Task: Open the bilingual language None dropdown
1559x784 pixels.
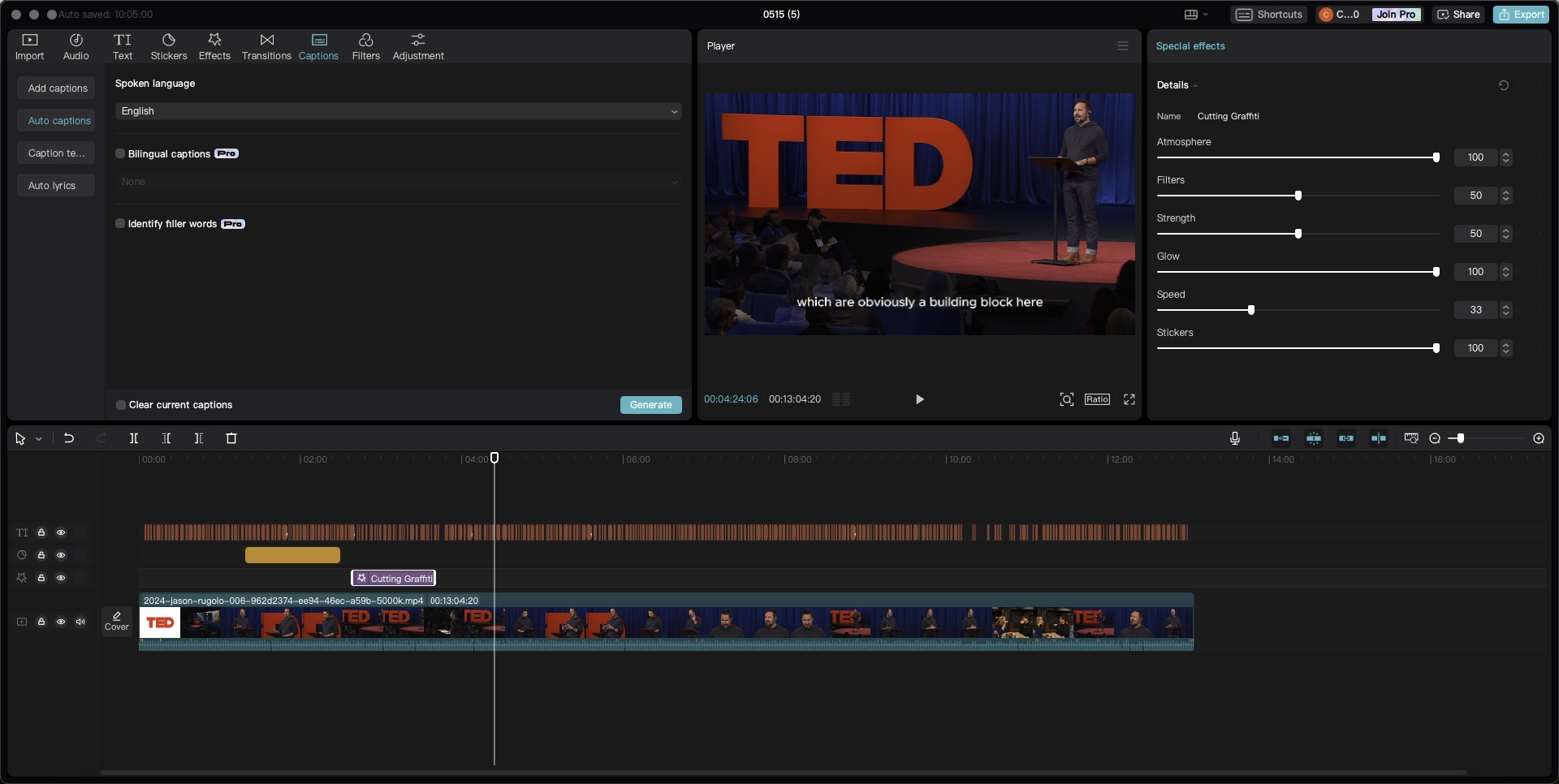Action: pos(398,182)
